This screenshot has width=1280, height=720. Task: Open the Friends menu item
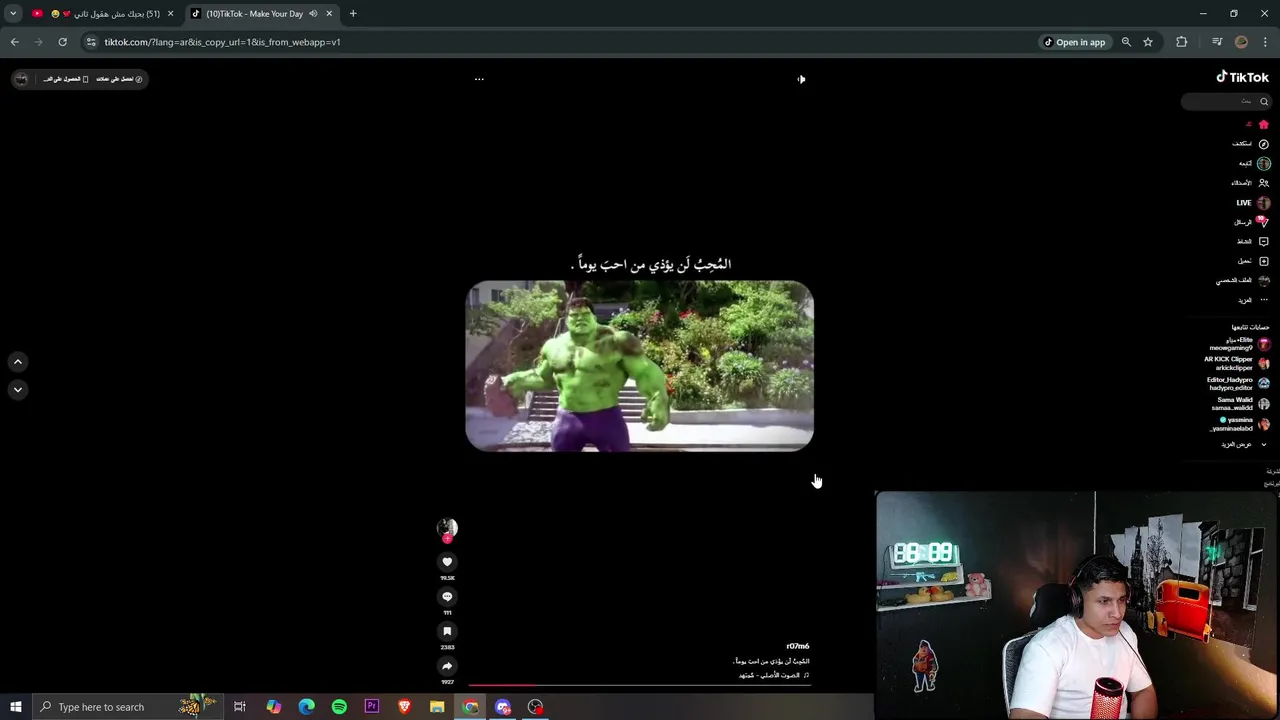pyautogui.click(x=1250, y=183)
